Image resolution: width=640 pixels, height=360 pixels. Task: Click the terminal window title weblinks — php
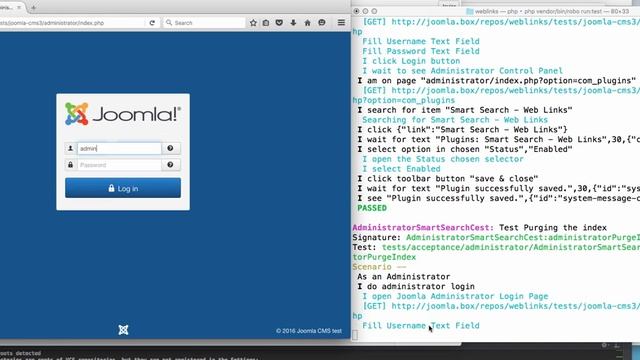[547, 11]
